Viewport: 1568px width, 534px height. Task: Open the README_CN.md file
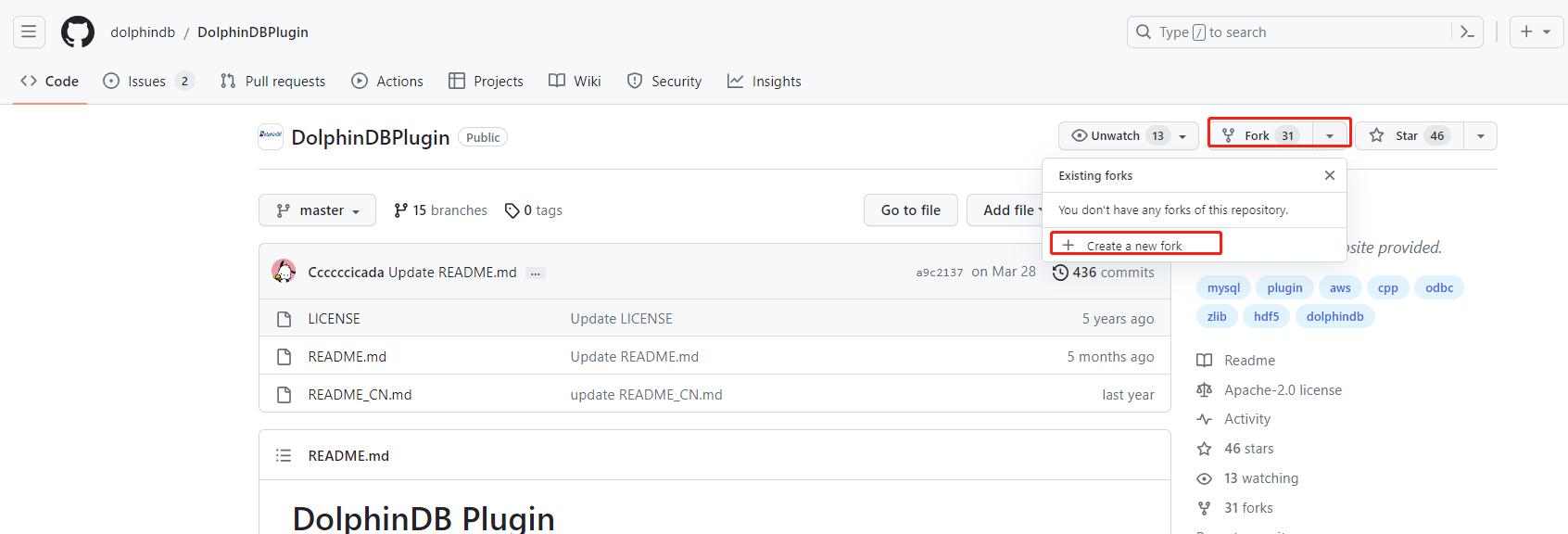[360, 394]
